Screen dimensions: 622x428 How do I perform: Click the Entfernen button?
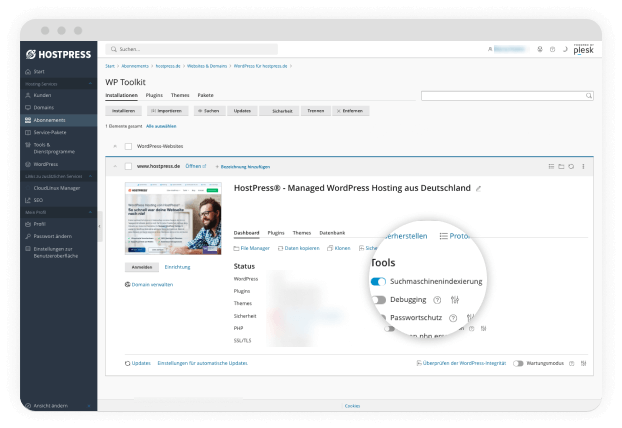[351, 111]
